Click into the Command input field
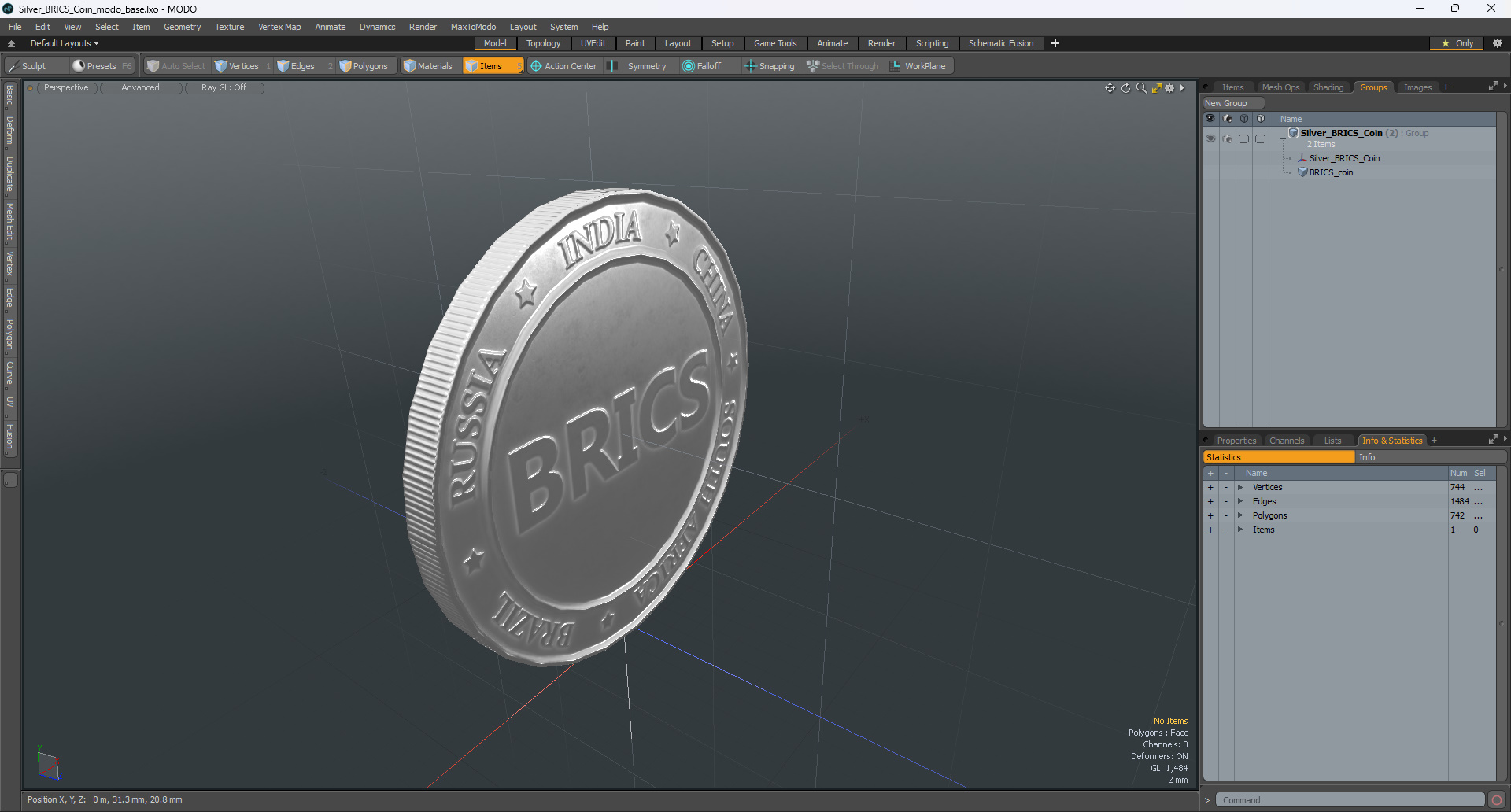Image resolution: width=1511 pixels, height=812 pixels. [x=1350, y=800]
